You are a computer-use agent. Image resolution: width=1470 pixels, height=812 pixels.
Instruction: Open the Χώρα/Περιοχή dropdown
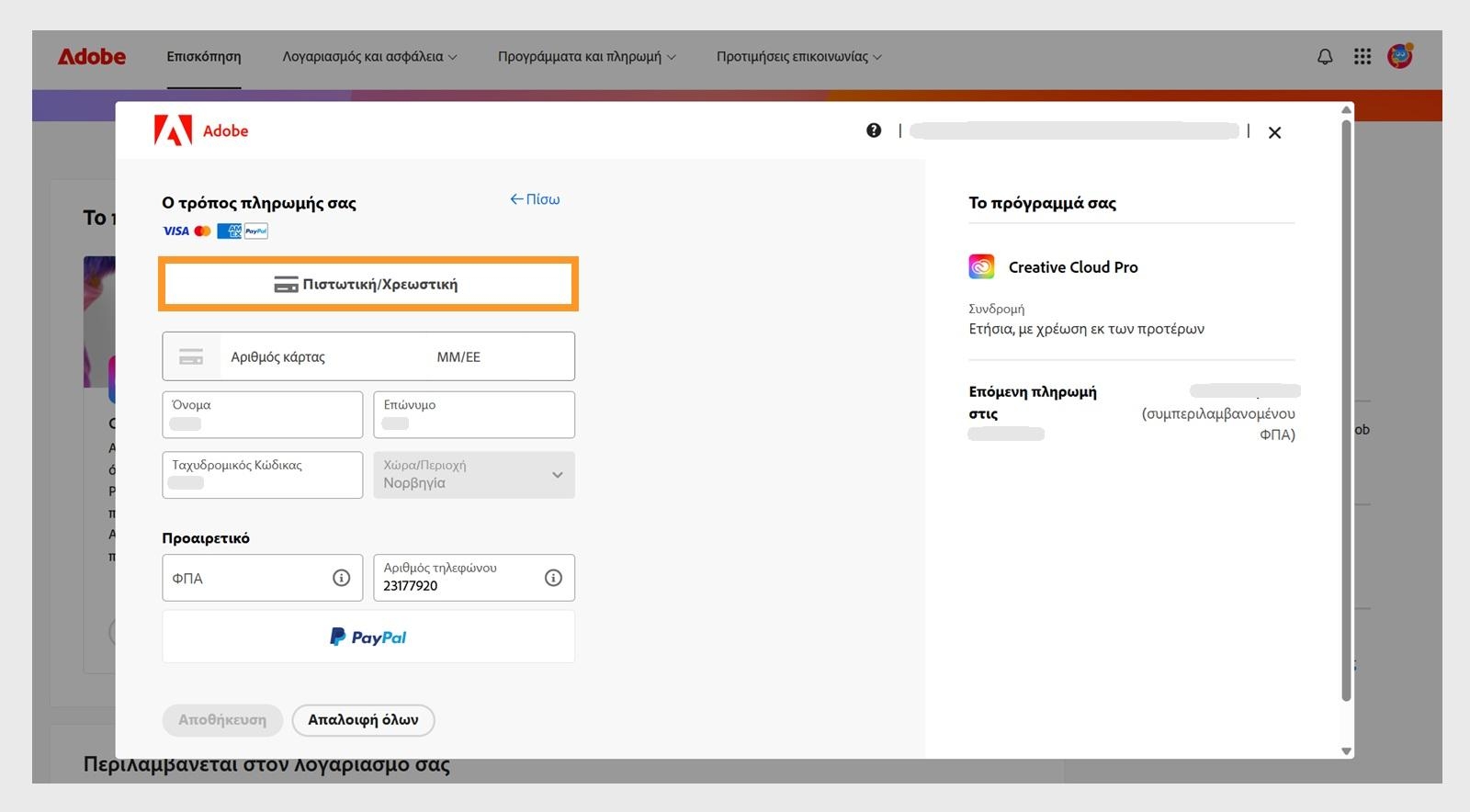[x=474, y=475]
